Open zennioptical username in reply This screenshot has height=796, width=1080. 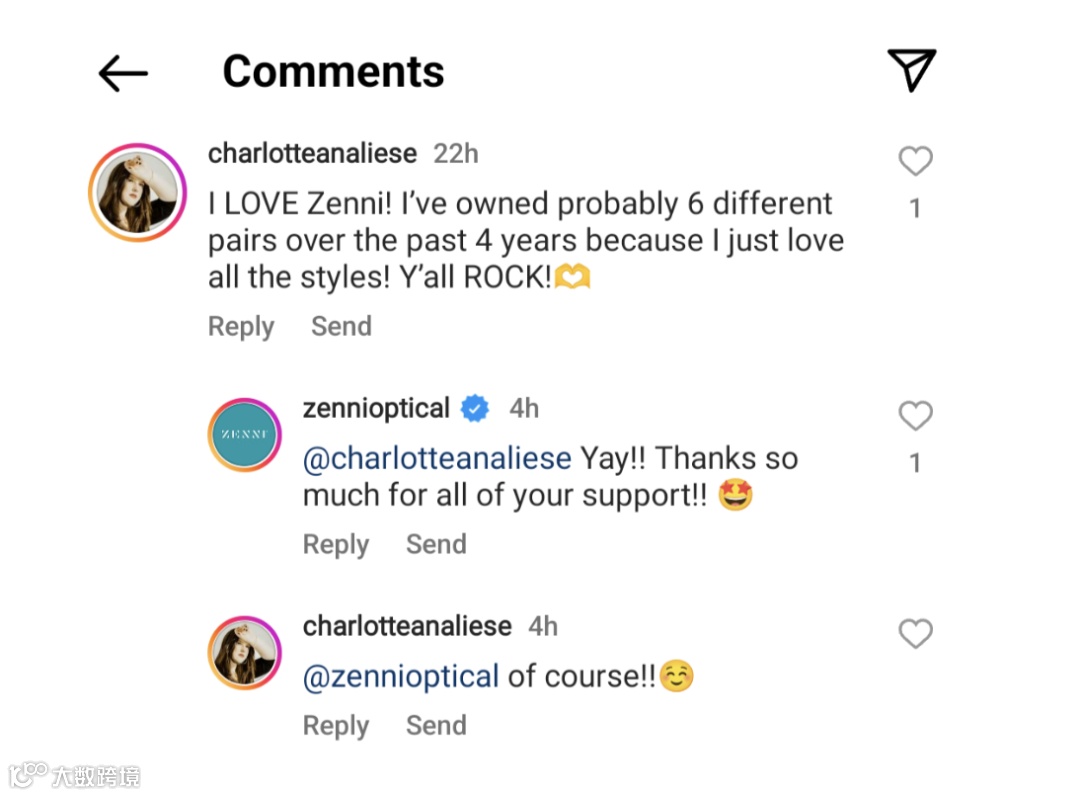click(x=376, y=409)
